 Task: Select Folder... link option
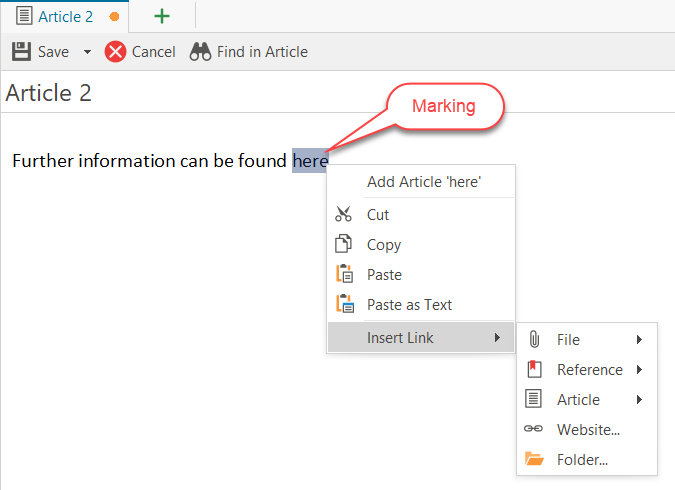pos(582,460)
